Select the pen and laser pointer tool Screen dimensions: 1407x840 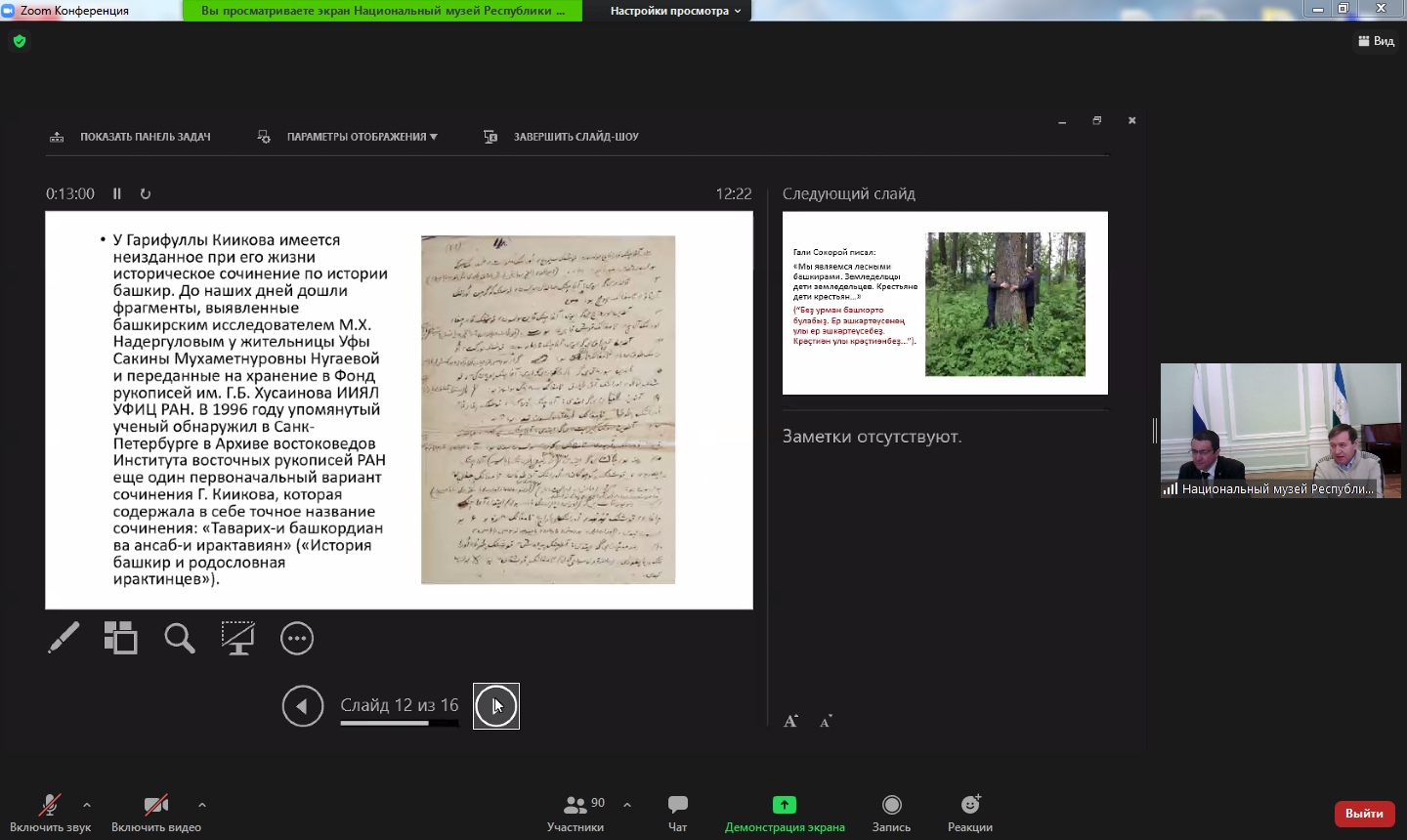pos(64,639)
